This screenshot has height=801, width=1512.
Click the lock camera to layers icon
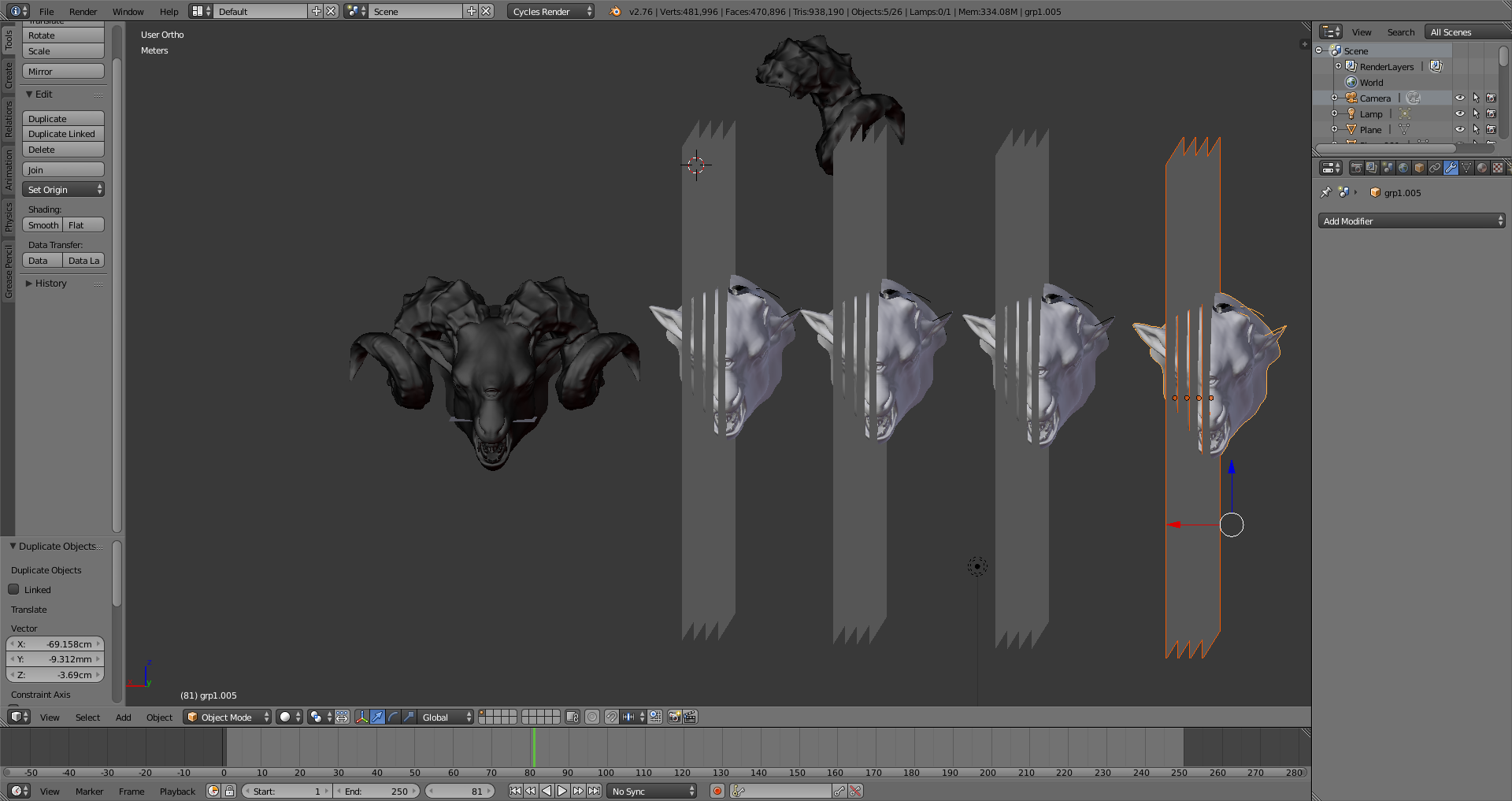573,717
